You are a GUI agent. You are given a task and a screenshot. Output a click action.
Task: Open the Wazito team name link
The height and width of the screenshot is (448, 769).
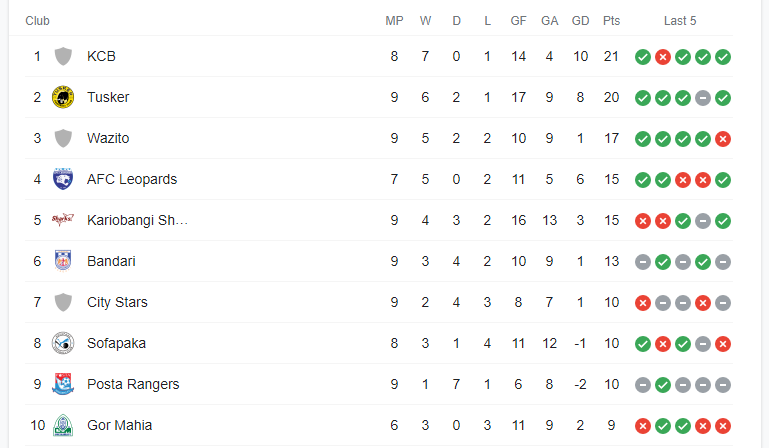click(108, 138)
